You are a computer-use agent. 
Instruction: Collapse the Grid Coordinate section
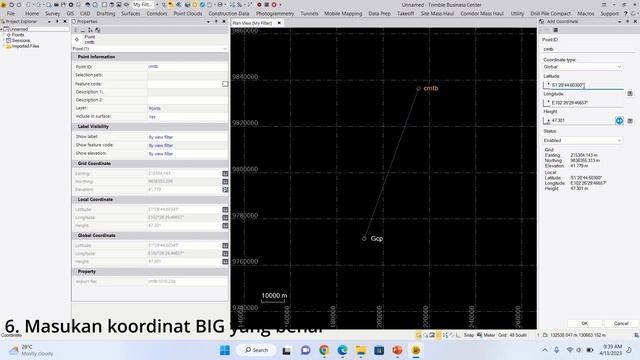point(75,163)
